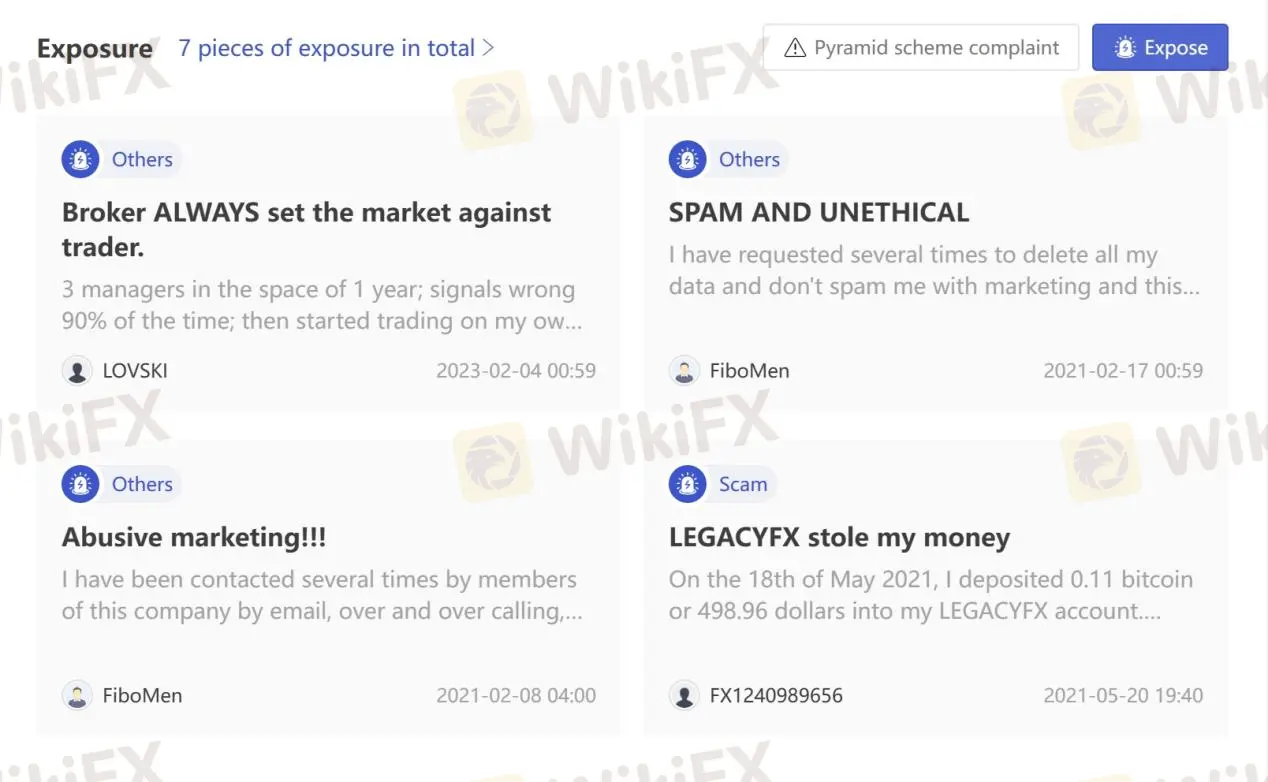Screen dimensions: 1268x782
Task: Select the Others tag on the Abusive marketing card
Action: tap(142, 484)
